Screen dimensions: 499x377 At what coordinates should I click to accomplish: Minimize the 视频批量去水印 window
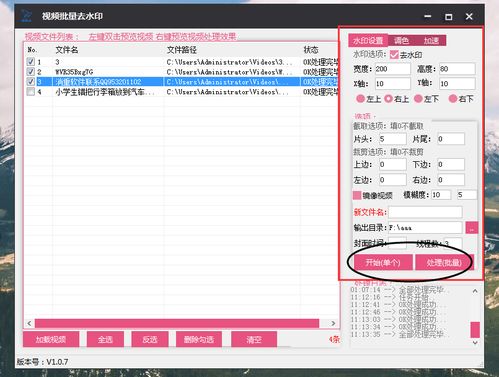(x=428, y=16)
